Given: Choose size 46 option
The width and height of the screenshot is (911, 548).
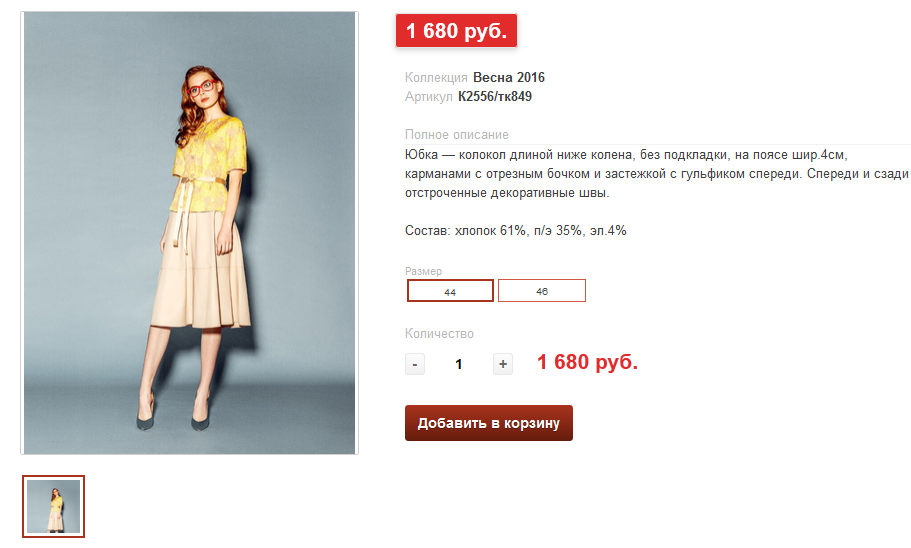Looking at the screenshot, I should pyautogui.click(x=541, y=291).
